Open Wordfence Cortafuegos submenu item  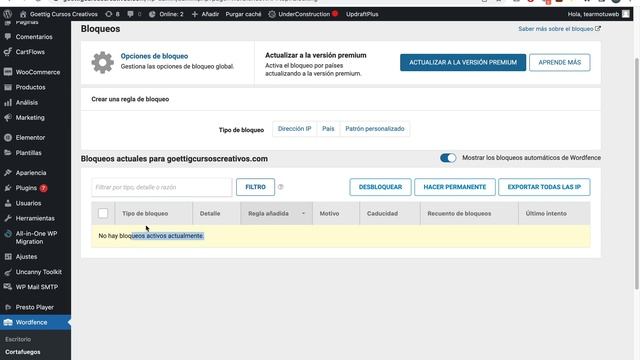[x=23, y=352]
